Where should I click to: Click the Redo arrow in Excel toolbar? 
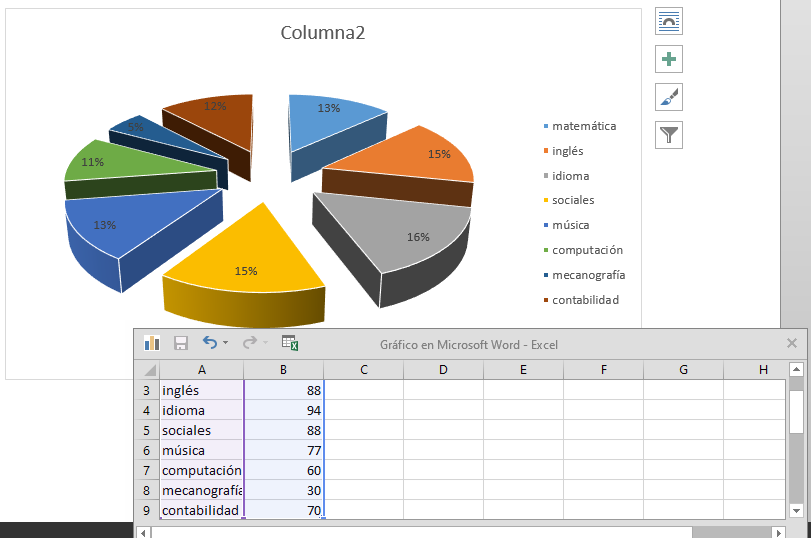click(x=250, y=342)
